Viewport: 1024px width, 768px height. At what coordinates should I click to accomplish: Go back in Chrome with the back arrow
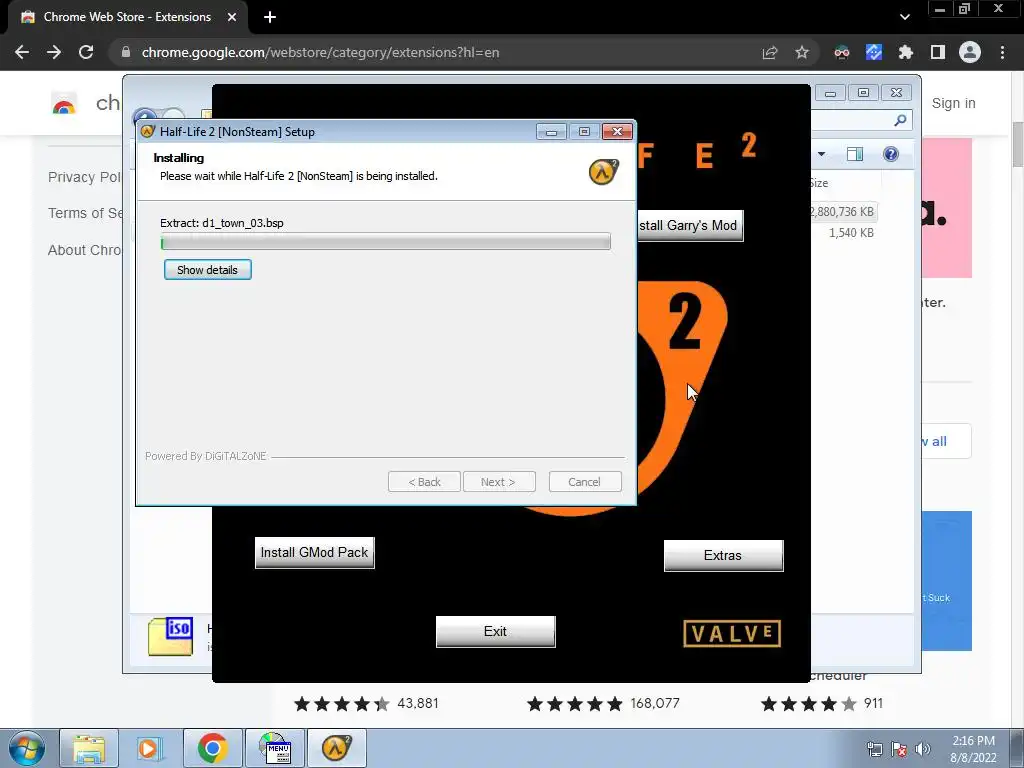point(22,52)
